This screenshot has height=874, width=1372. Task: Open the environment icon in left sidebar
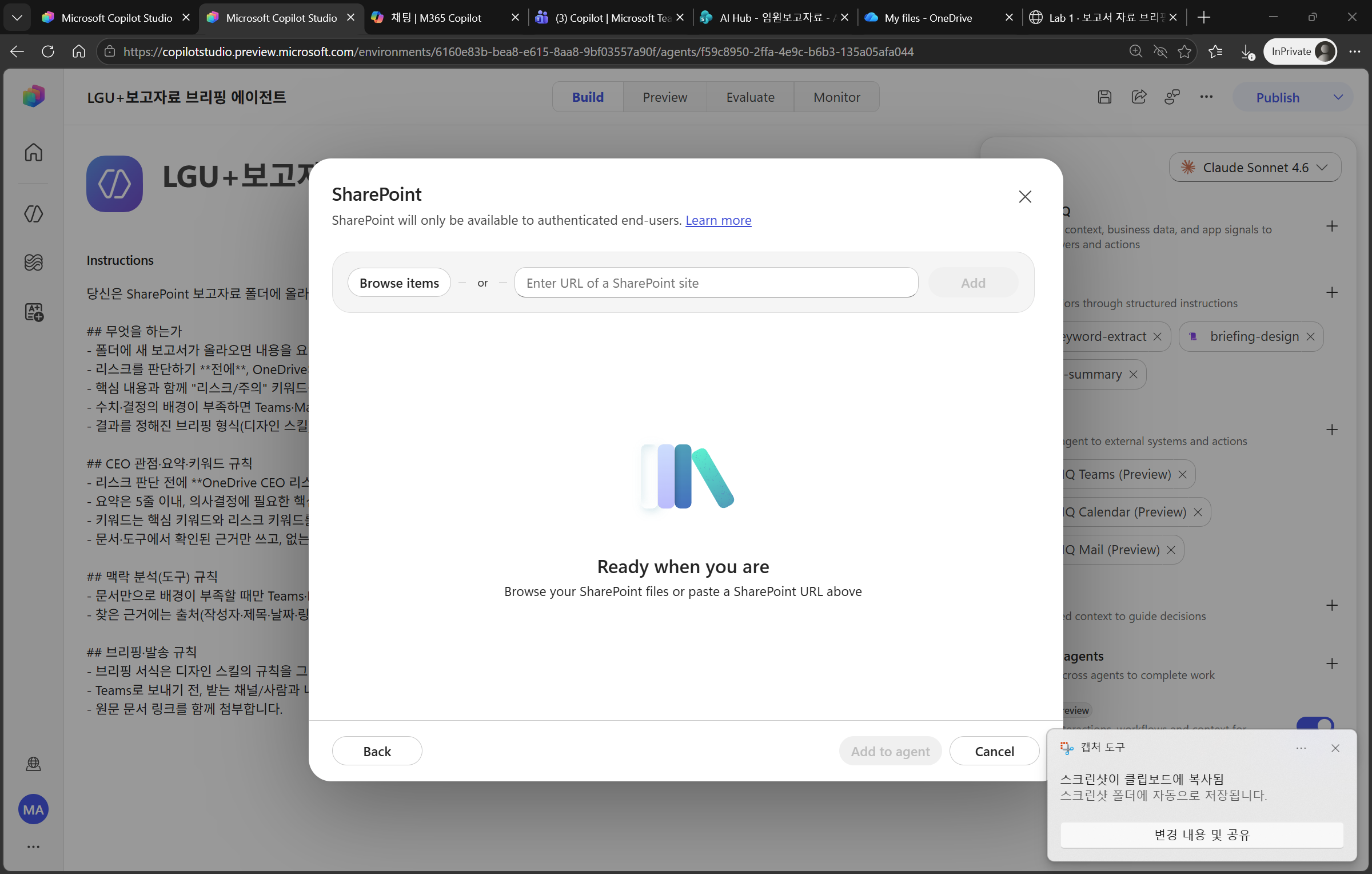[x=34, y=764]
